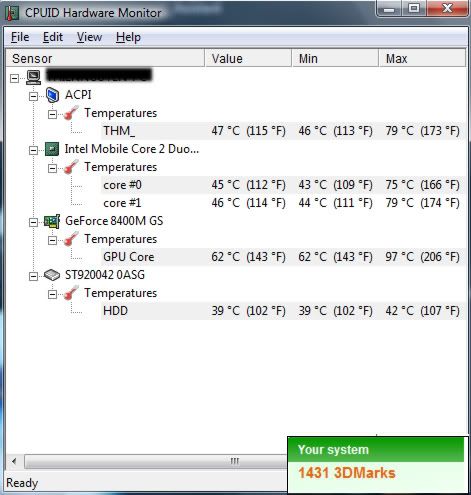Click the horizontal scrollbar left arrow
The width and height of the screenshot is (471, 495).
[x=14, y=462]
